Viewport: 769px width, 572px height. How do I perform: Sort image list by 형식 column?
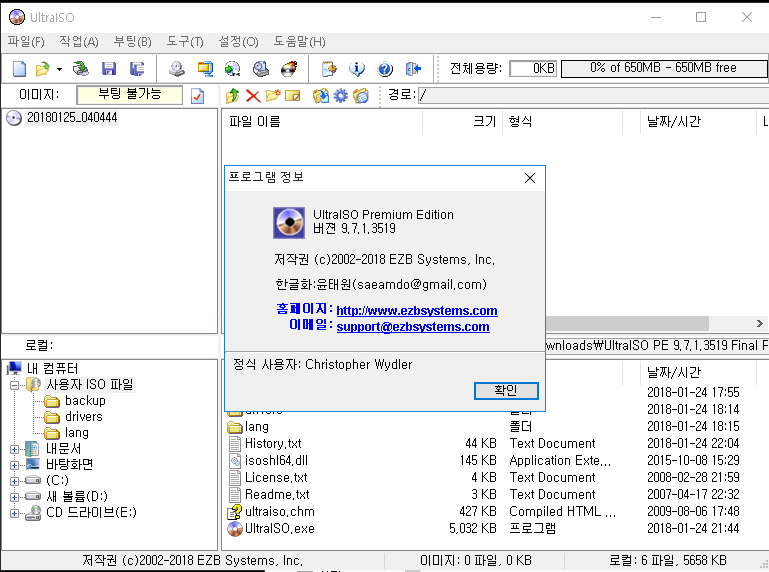(x=563, y=122)
